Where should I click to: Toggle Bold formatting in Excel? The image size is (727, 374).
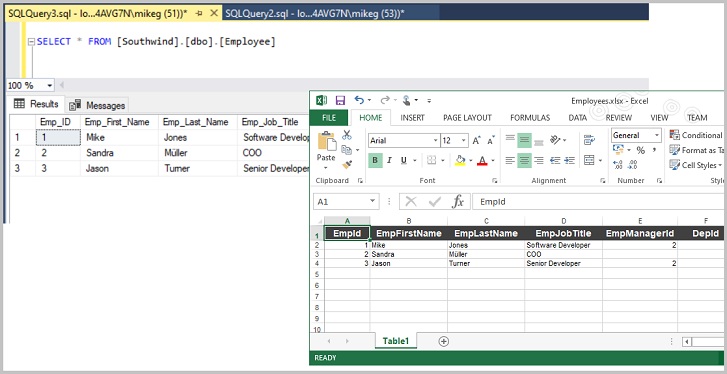point(375,160)
